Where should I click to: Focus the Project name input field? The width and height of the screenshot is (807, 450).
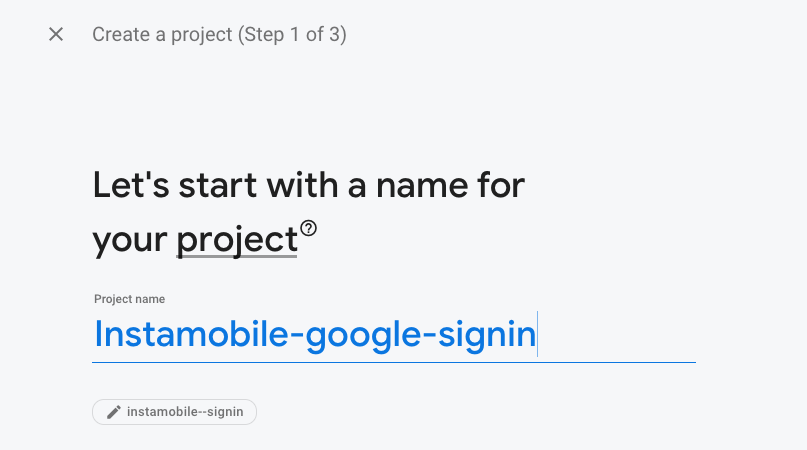click(393, 334)
